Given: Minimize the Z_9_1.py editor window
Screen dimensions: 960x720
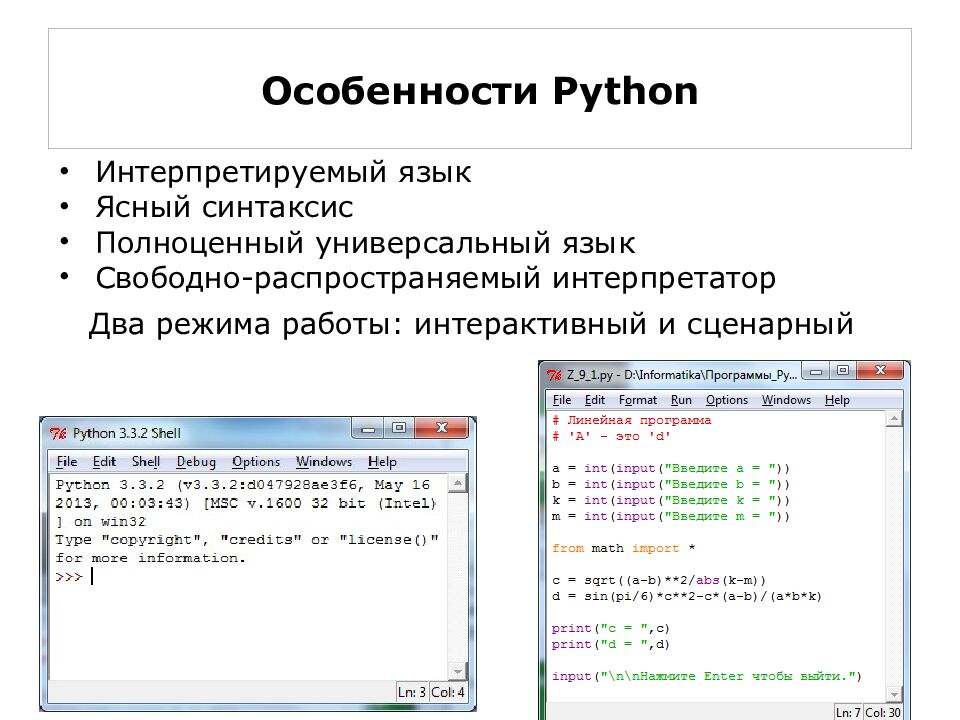Looking at the screenshot, I should click(816, 371).
